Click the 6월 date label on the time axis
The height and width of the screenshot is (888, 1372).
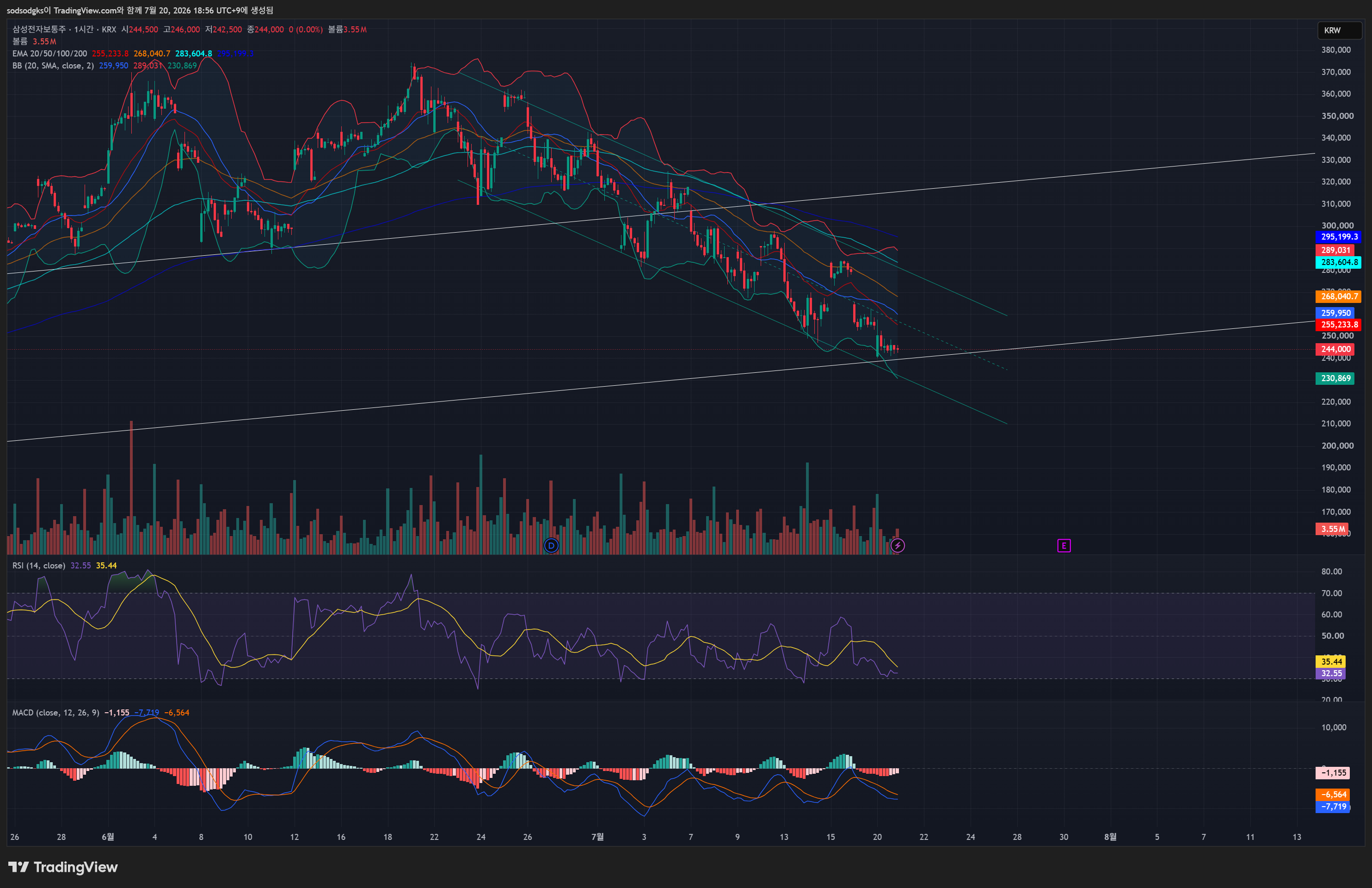coord(108,837)
